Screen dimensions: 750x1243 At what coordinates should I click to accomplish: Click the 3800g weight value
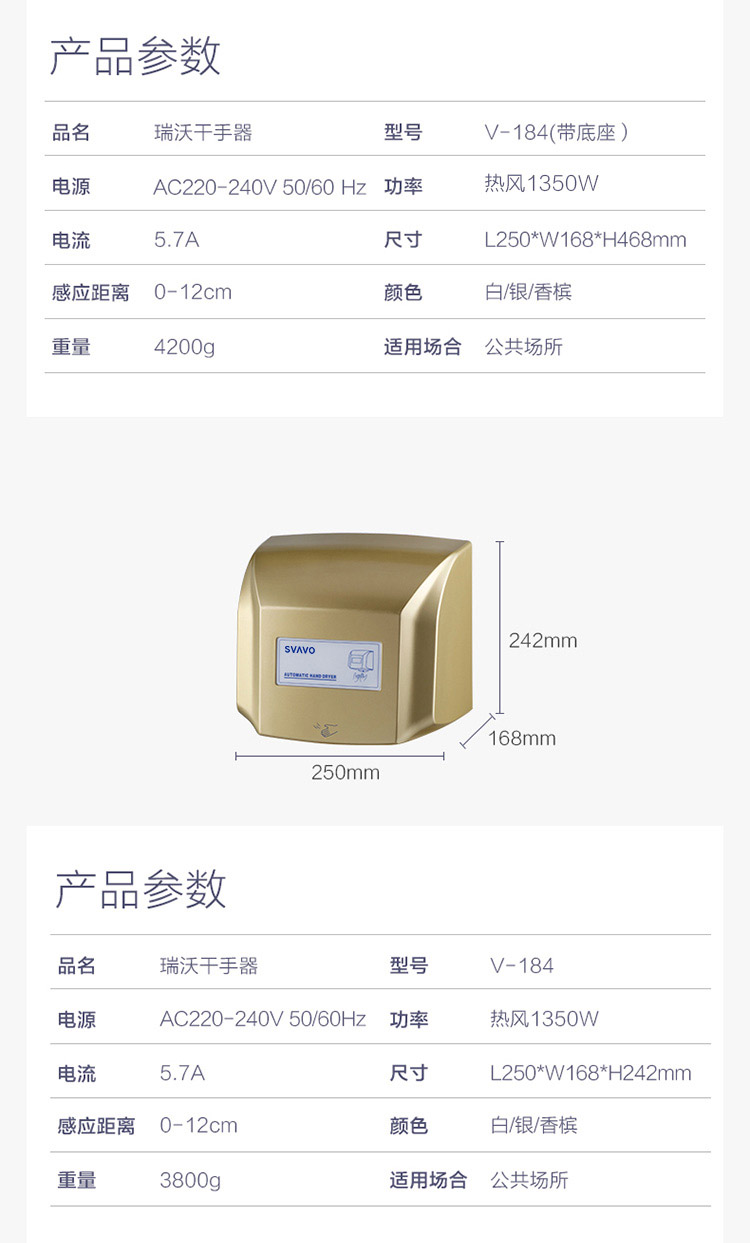coord(190,1180)
